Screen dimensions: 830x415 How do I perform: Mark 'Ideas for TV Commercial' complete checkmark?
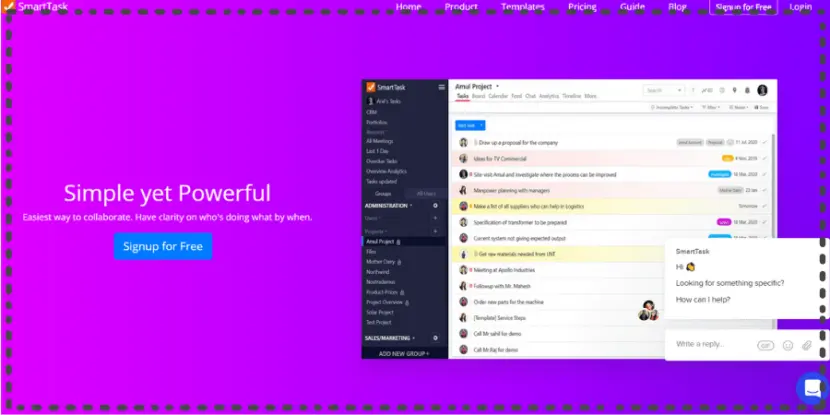coord(765,158)
